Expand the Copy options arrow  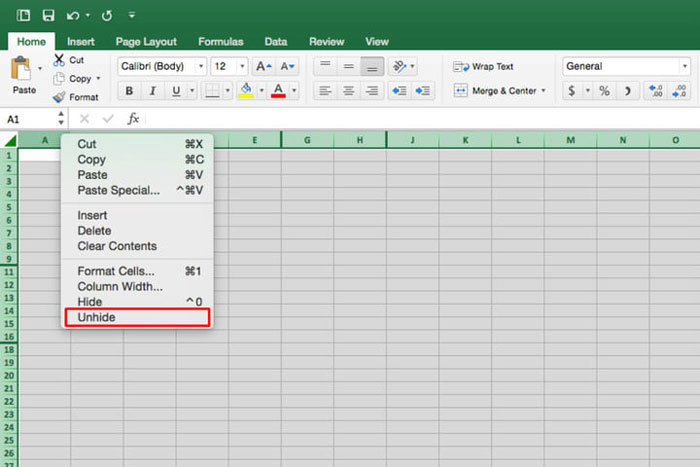[x=98, y=79]
